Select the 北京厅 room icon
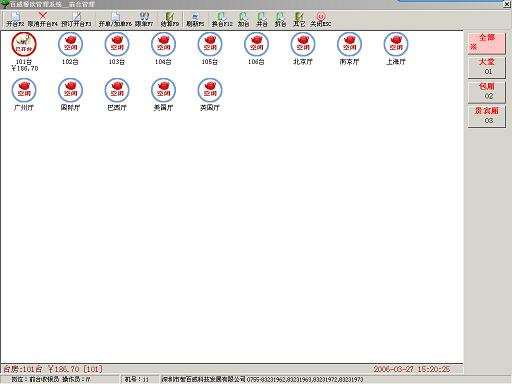 tap(303, 44)
